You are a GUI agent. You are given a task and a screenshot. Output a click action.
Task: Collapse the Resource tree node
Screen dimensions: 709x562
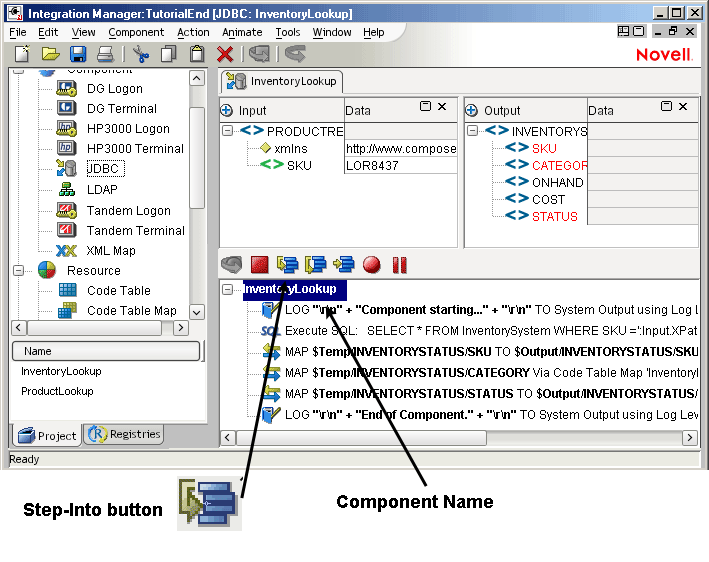point(19,270)
